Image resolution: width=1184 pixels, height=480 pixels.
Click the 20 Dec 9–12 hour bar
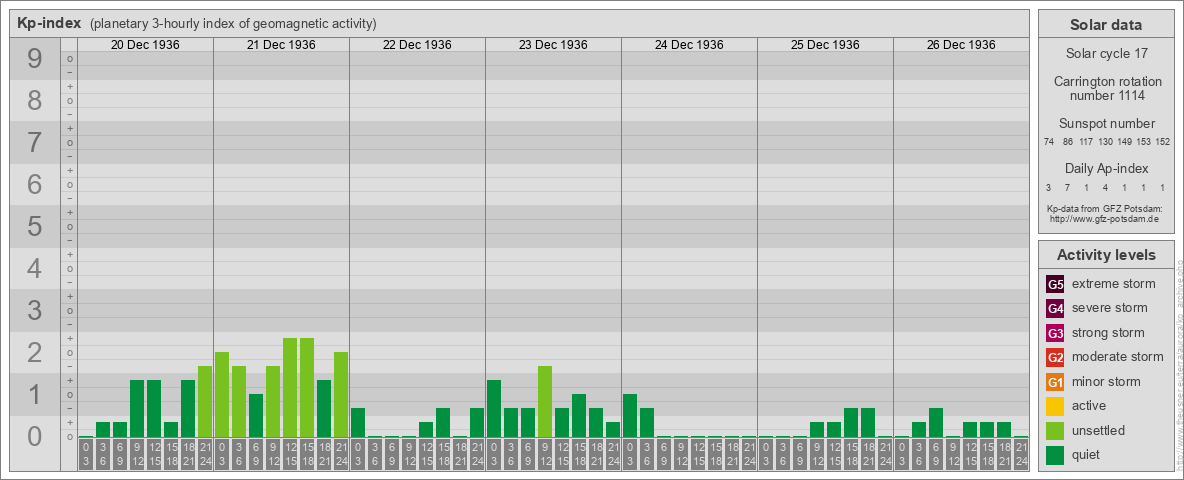click(137, 409)
